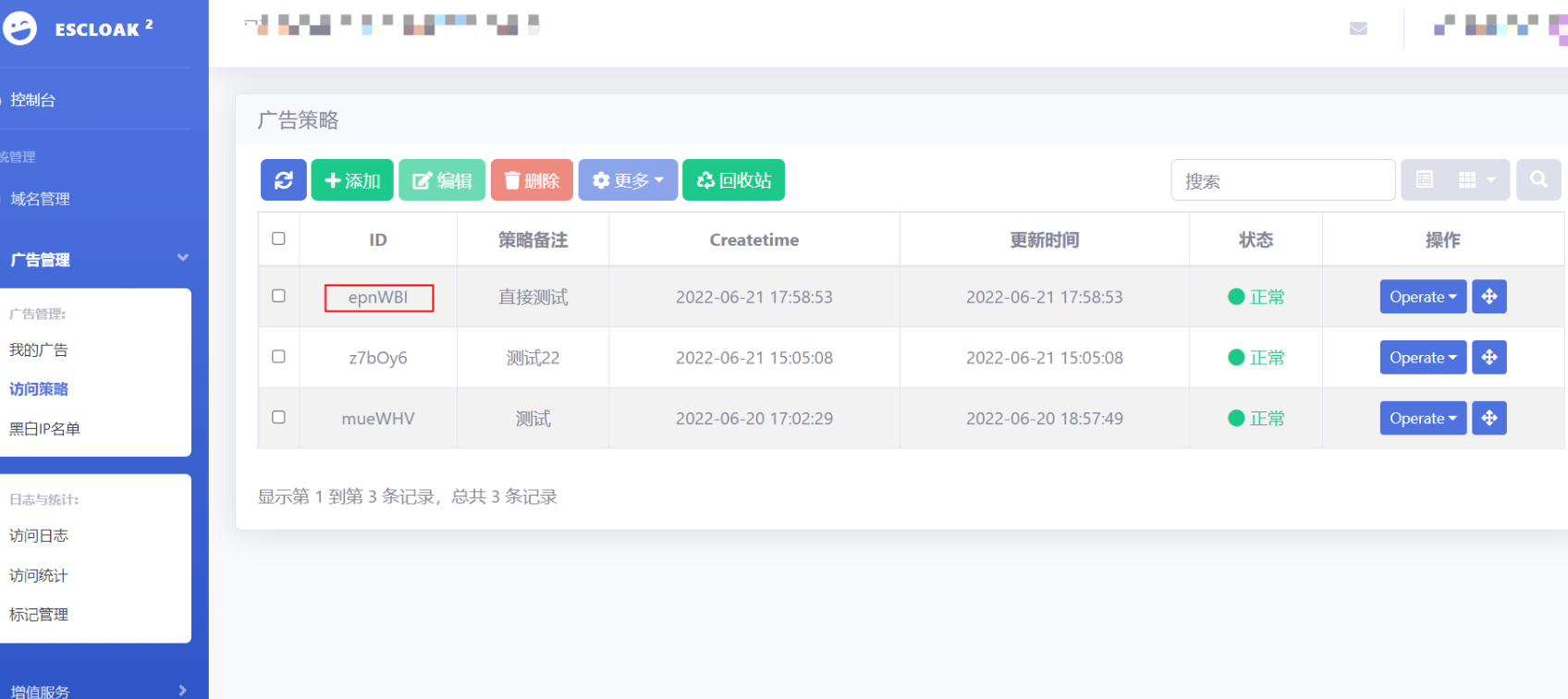Viewport: 1568px width, 699px height.
Task: Open the column grid selector dropdown
Action: click(x=1477, y=180)
